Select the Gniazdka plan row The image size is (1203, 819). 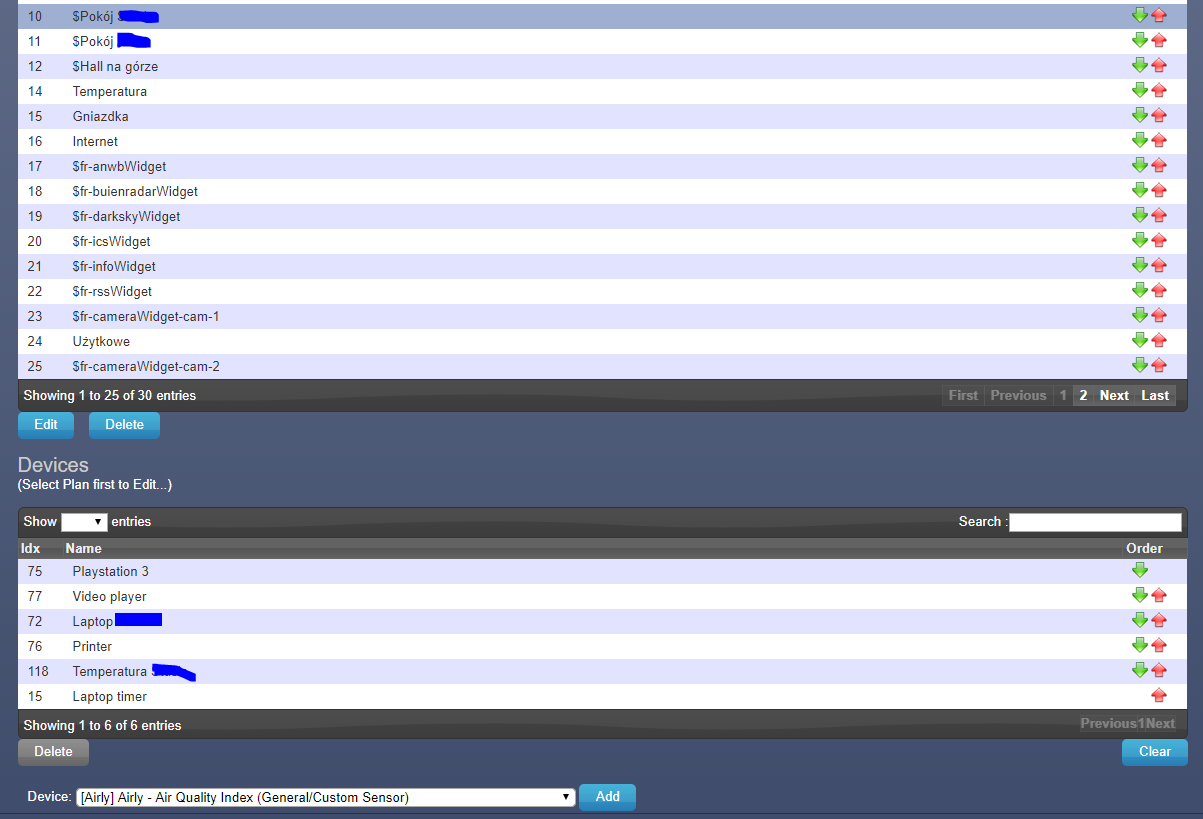pyautogui.click(x=602, y=116)
